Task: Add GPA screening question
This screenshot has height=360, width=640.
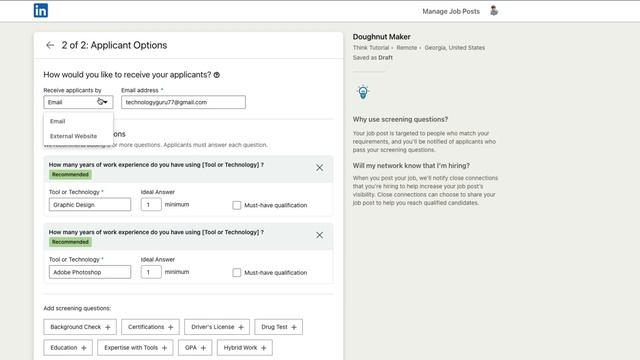Action: pyautogui.click(x=195, y=348)
